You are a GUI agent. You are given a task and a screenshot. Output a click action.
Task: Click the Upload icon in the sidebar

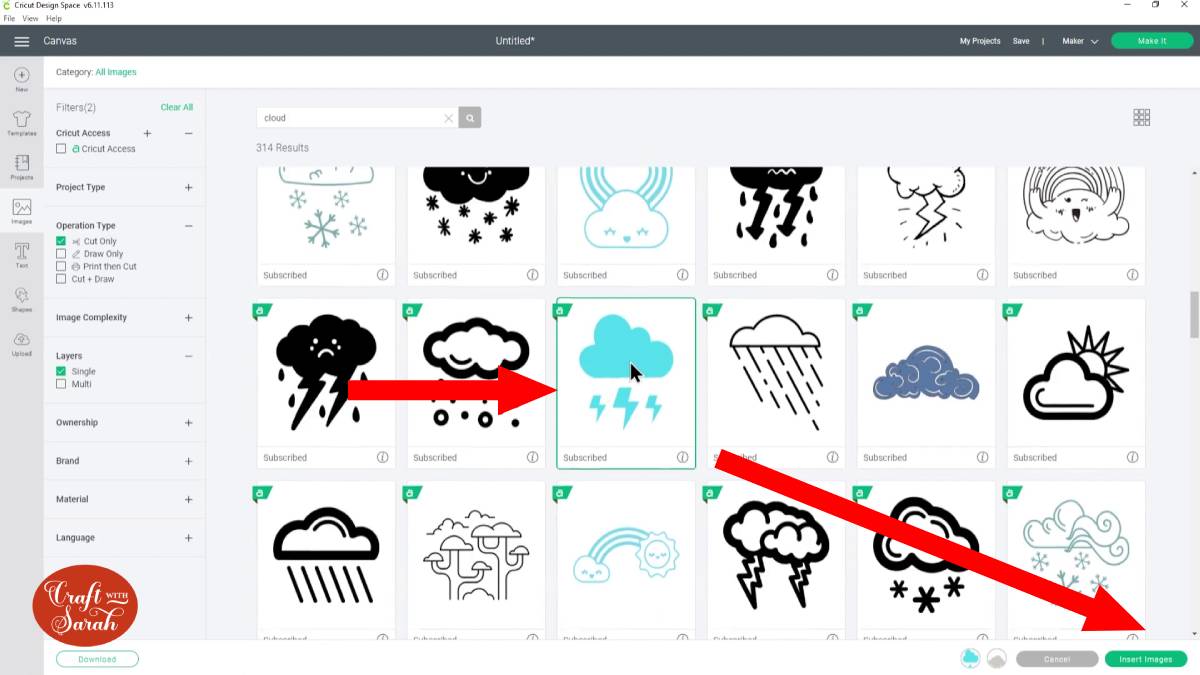tap(21, 343)
